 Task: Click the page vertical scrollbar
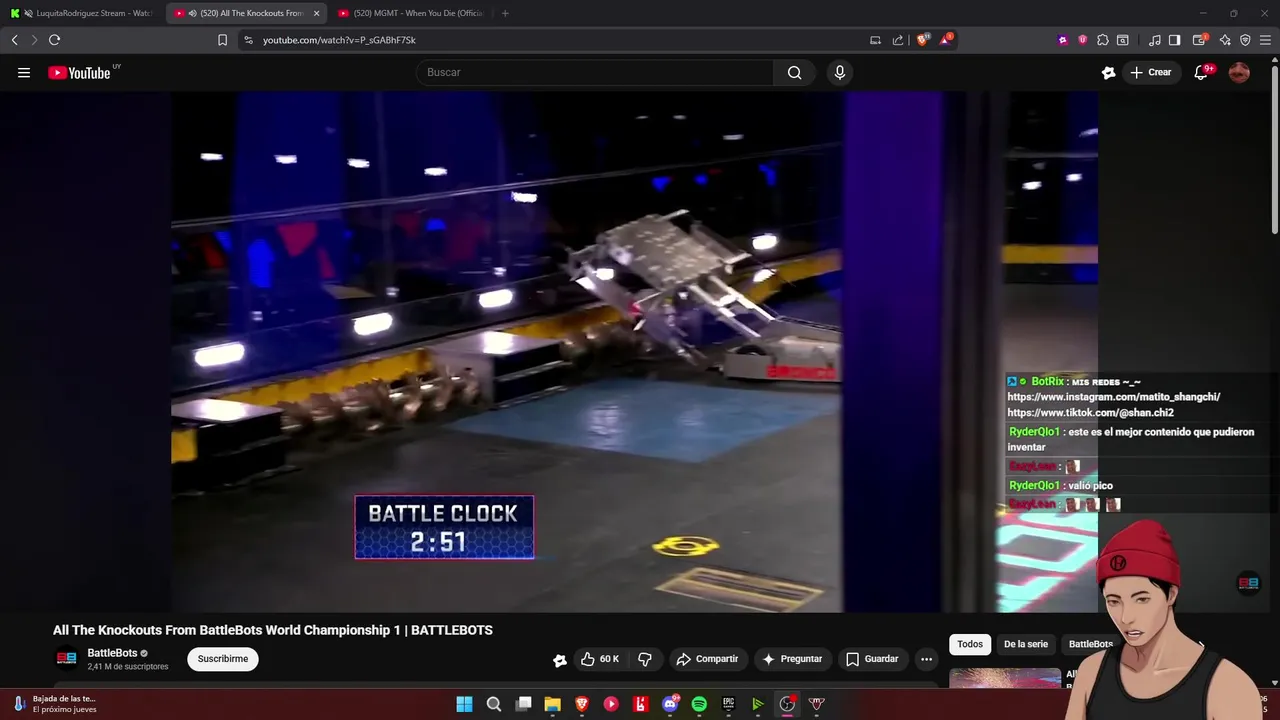point(1274,150)
